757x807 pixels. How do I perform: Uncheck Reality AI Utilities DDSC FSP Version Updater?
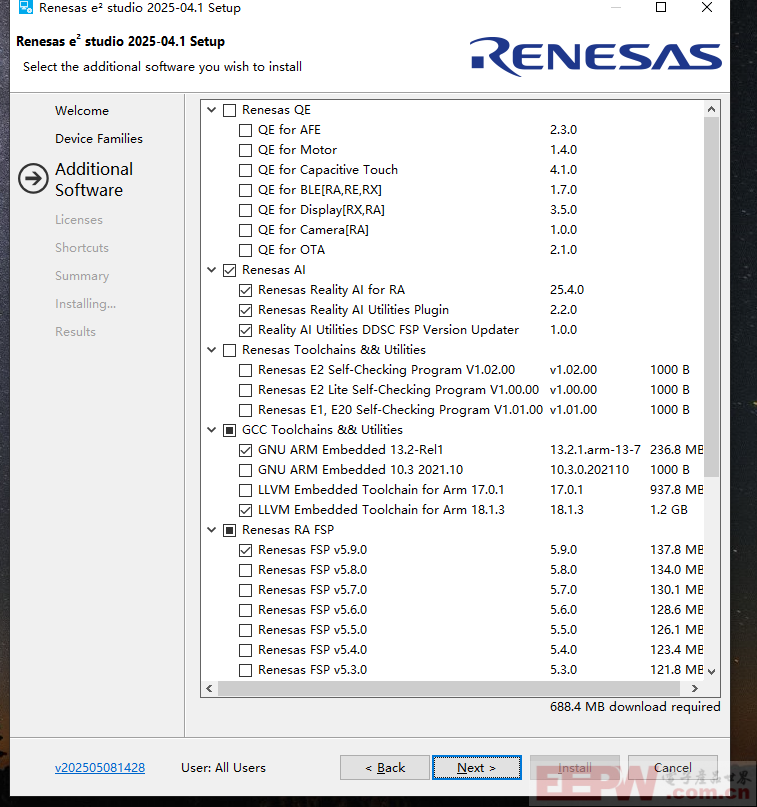coord(245,330)
